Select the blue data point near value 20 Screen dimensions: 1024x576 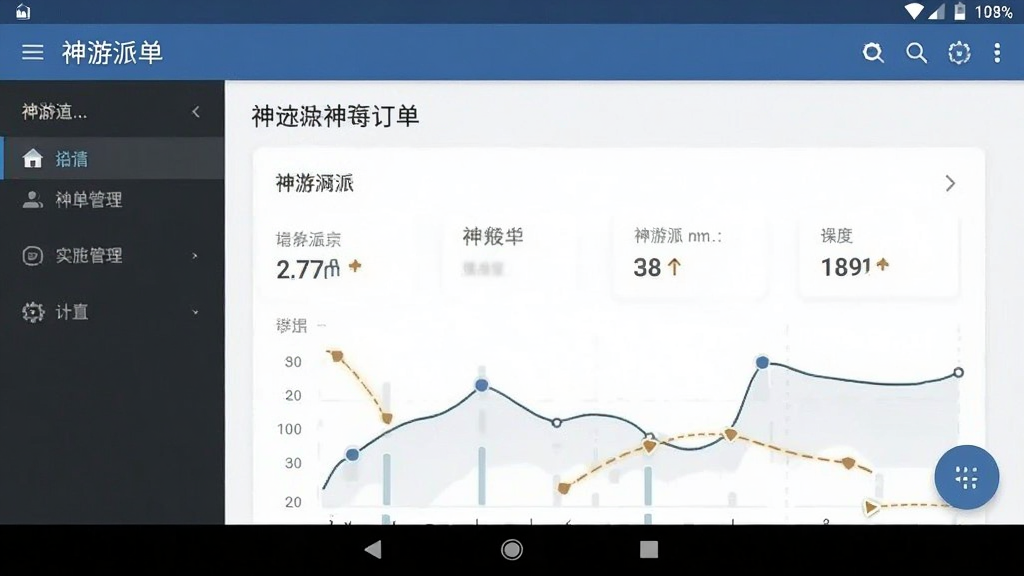click(x=481, y=385)
